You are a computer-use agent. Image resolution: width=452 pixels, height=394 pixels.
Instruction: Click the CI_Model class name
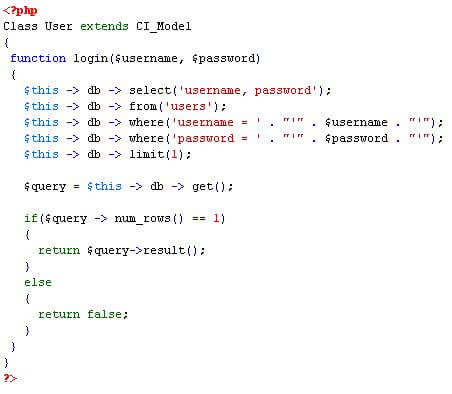click(x=164, y=26)
